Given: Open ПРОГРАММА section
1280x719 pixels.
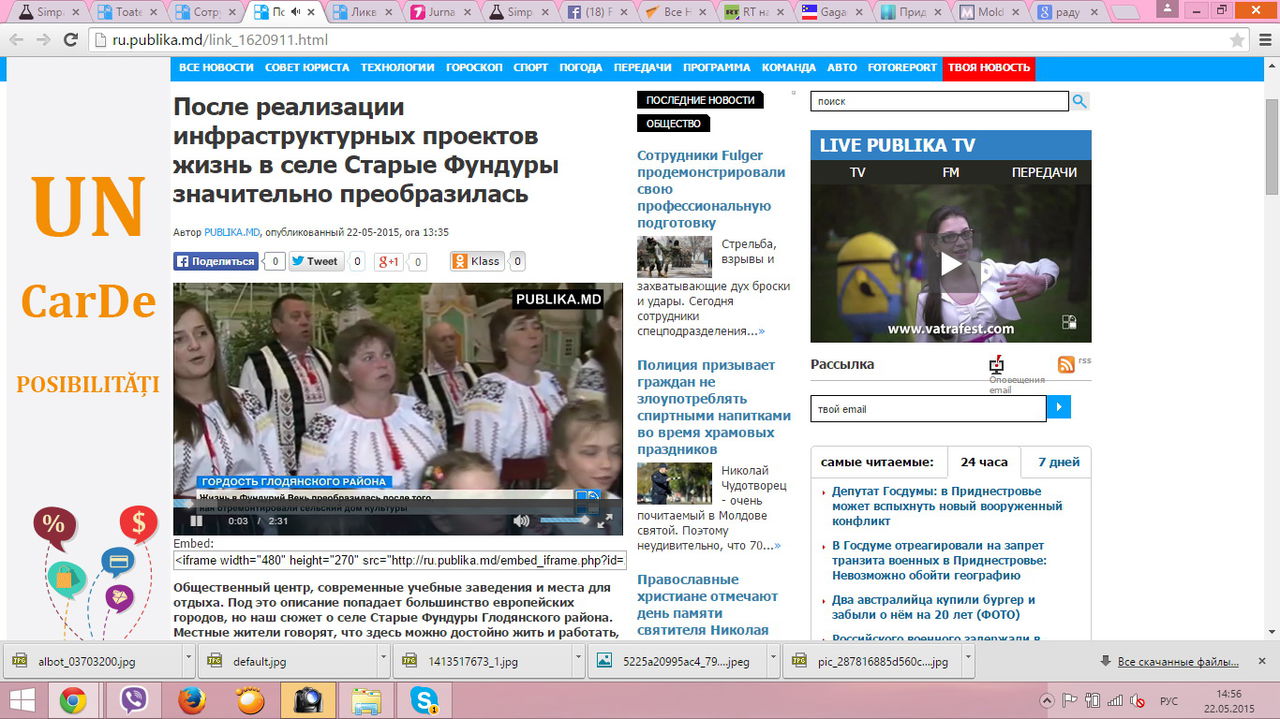Looking at the screenshot, I should [716, 68].
